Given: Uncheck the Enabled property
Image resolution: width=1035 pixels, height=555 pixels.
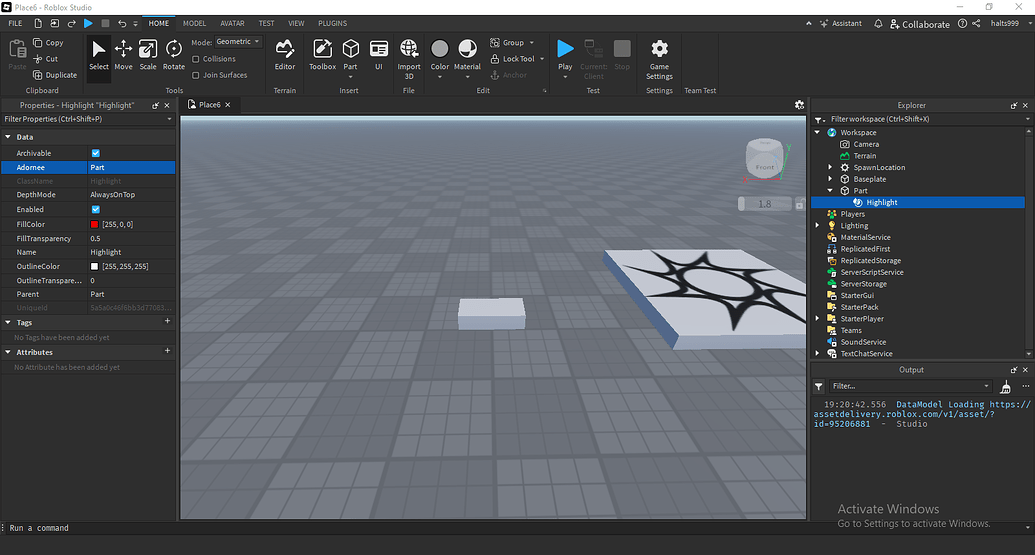Looking at the screenshot, I should [96, 209].
